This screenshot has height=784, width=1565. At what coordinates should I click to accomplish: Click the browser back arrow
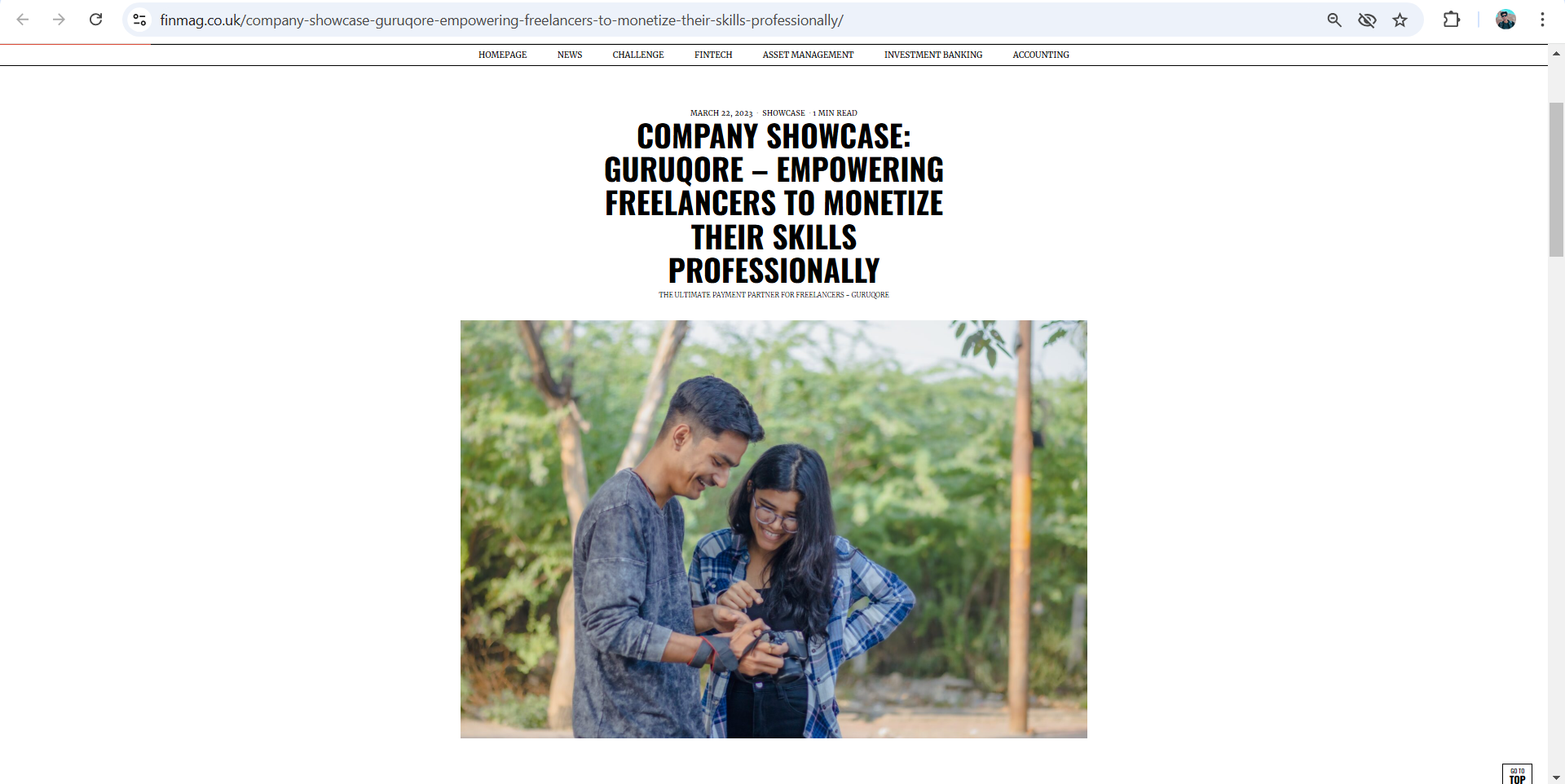[x=23, y=20]
